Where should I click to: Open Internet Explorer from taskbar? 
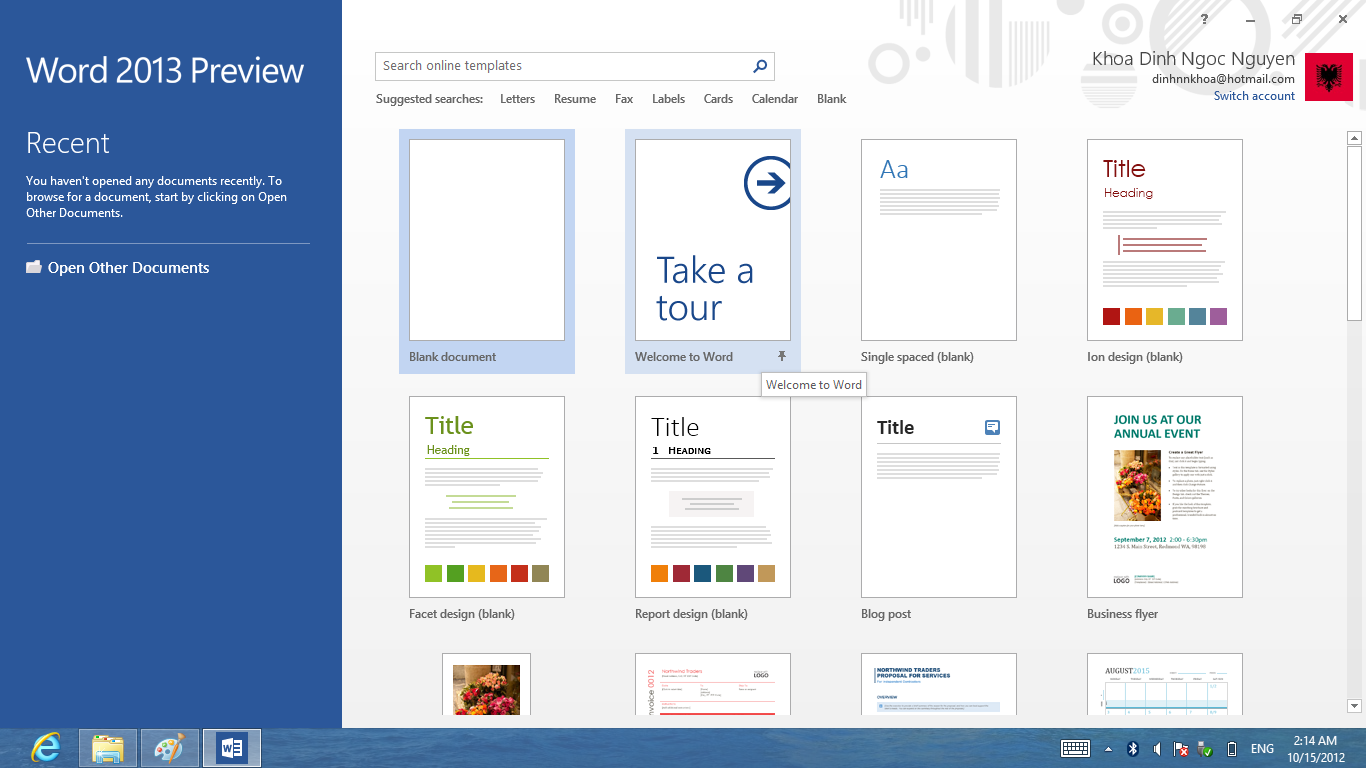45,748
